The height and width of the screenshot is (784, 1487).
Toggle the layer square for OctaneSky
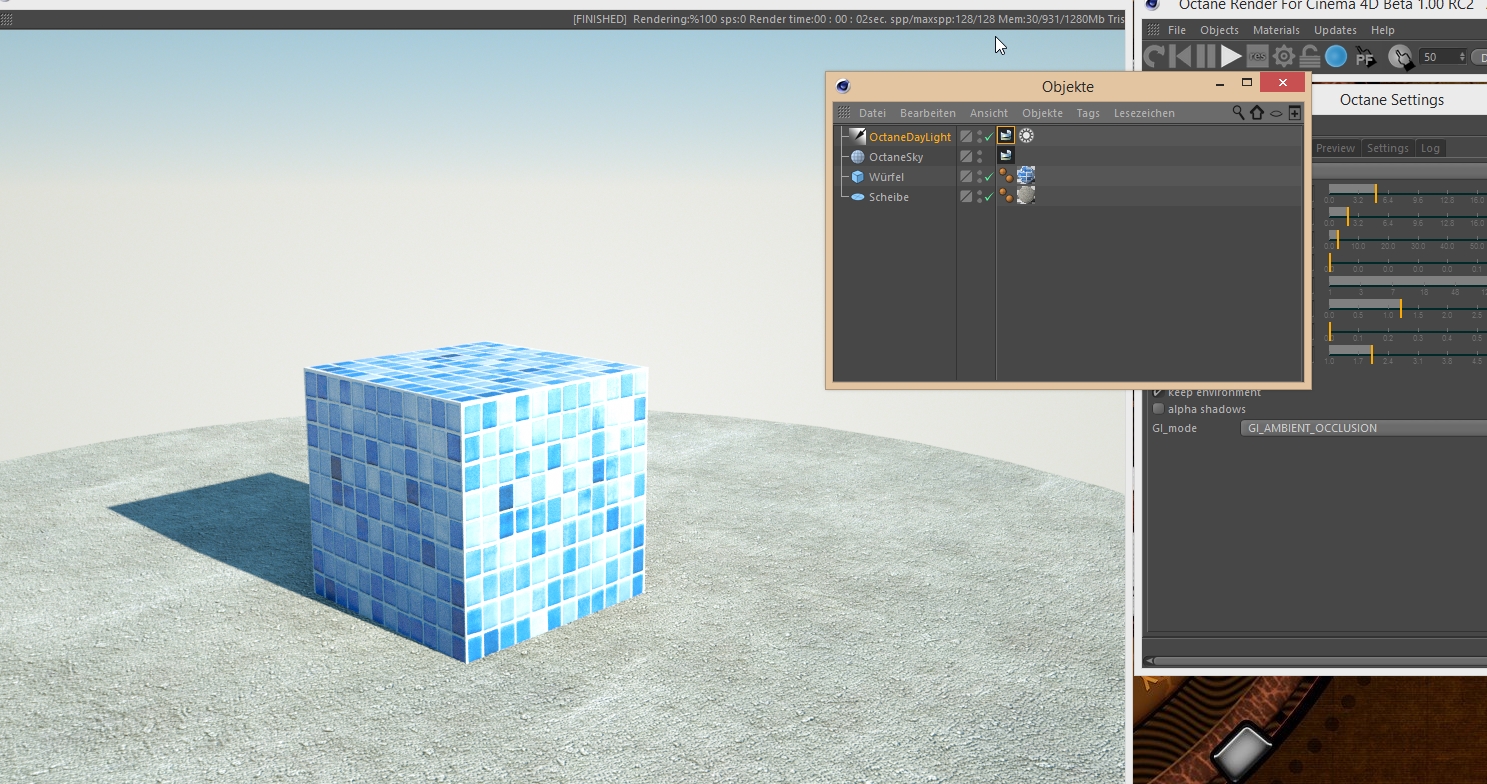click(966, 156)
